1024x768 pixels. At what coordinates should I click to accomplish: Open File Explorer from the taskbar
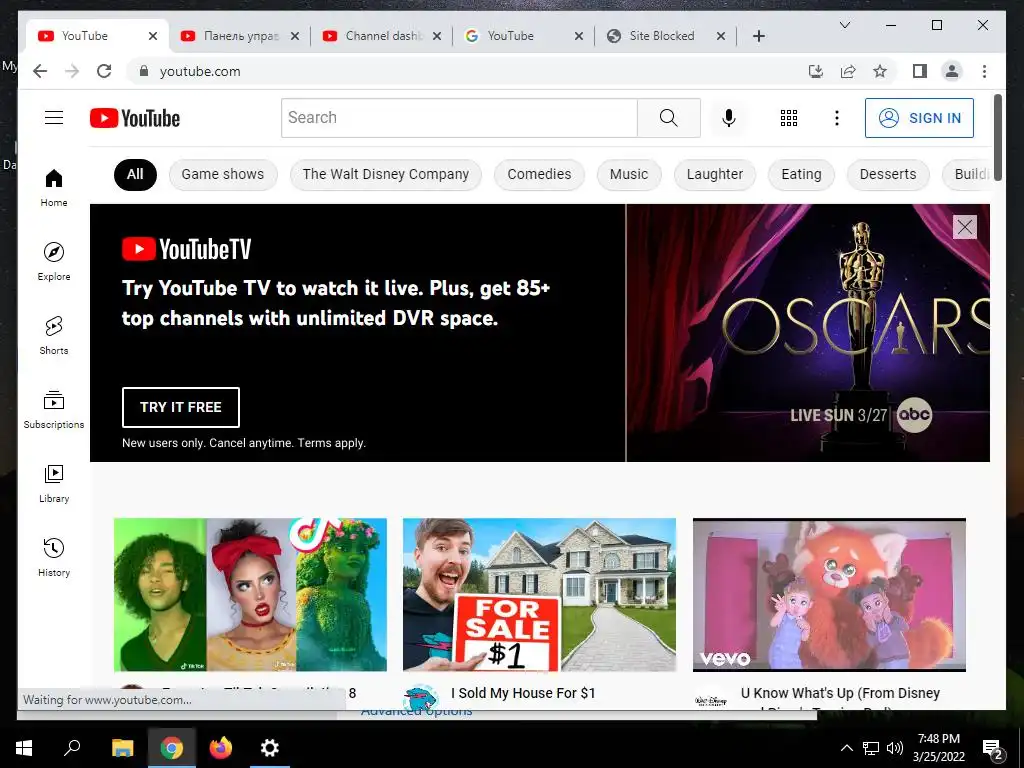click(122, 748)
